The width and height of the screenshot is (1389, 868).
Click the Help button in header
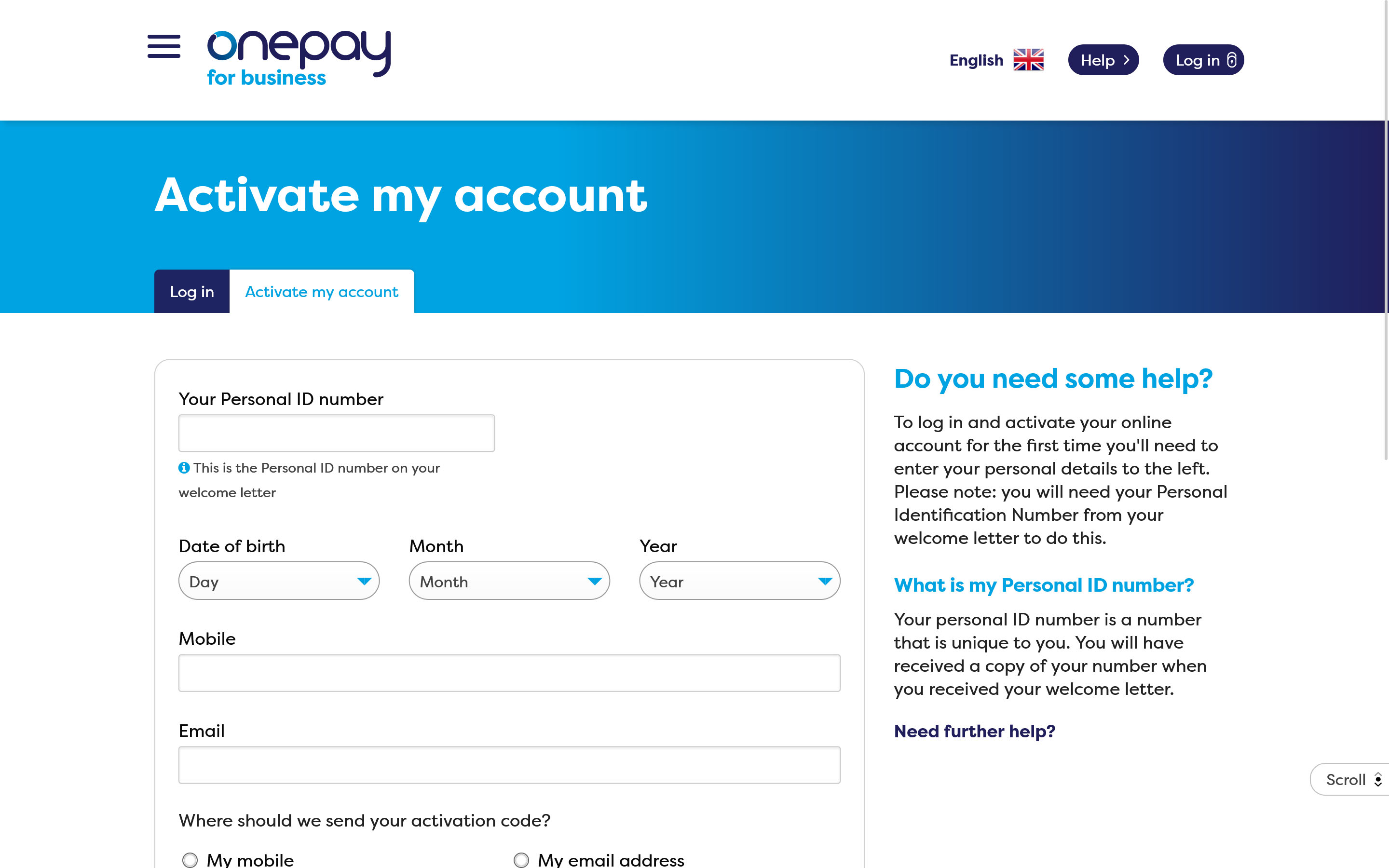pos(1103,60)
